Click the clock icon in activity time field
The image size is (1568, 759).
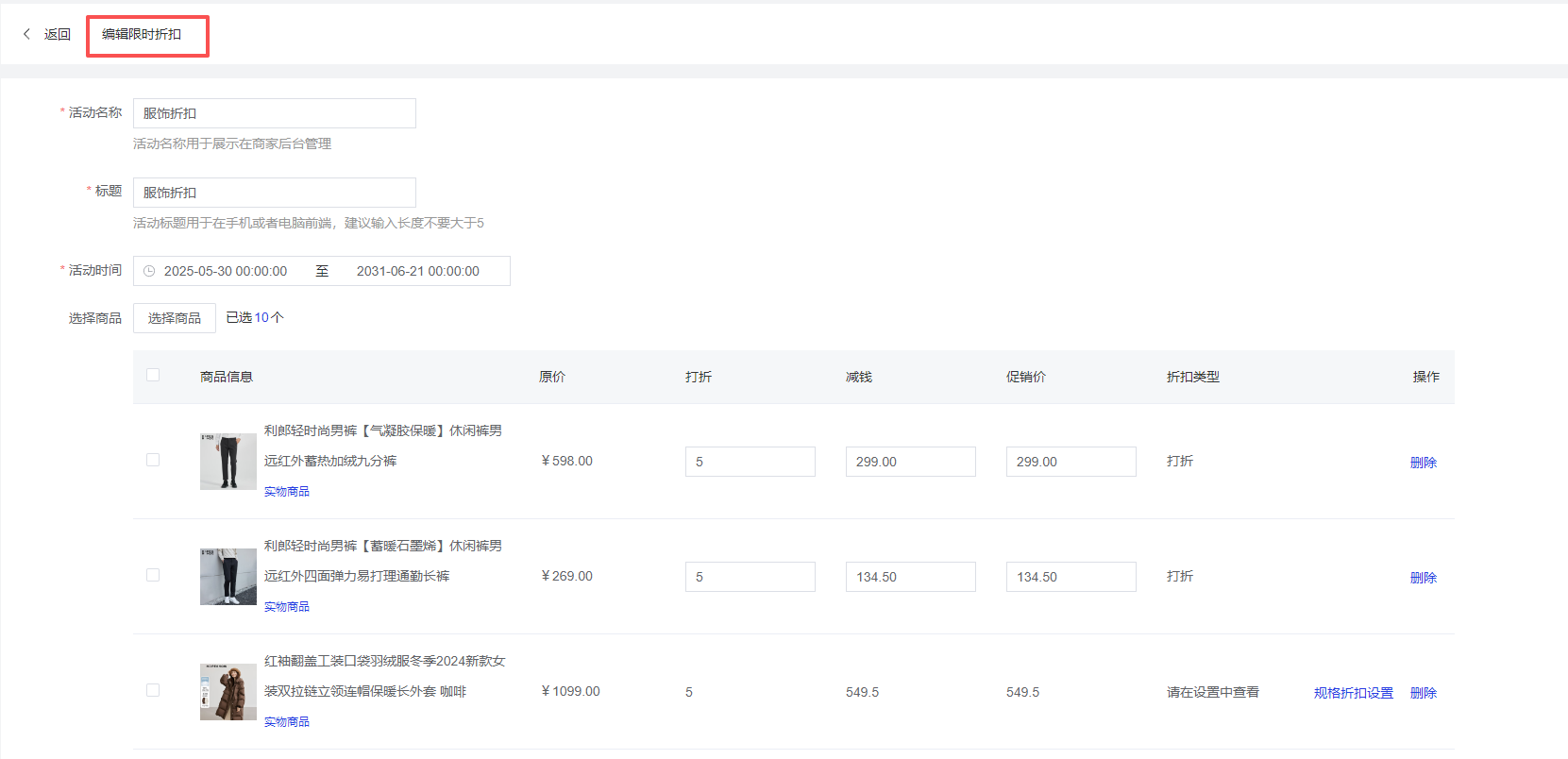pyautogui.click(x=149, y=271)
